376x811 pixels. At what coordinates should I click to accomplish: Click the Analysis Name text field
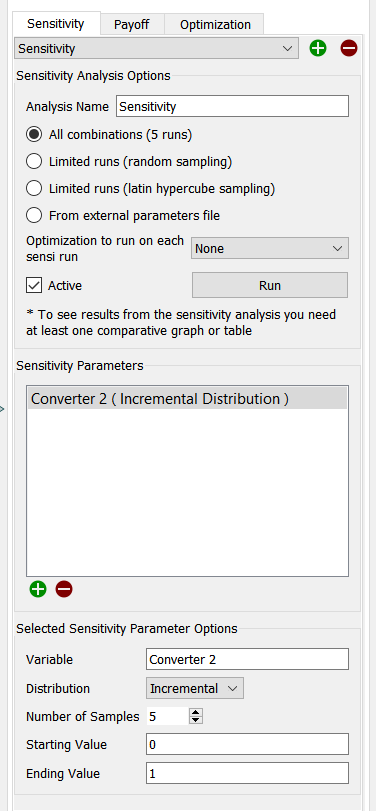pyautogui.click(x=232, y=107)
